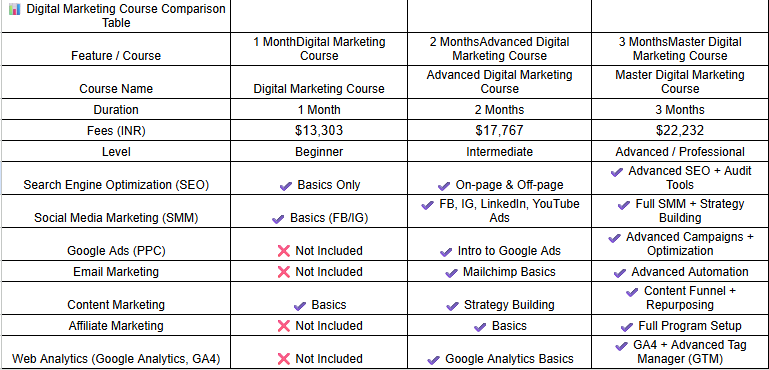Click checkmark beside Full Program Setup

[x=627, y=327]
